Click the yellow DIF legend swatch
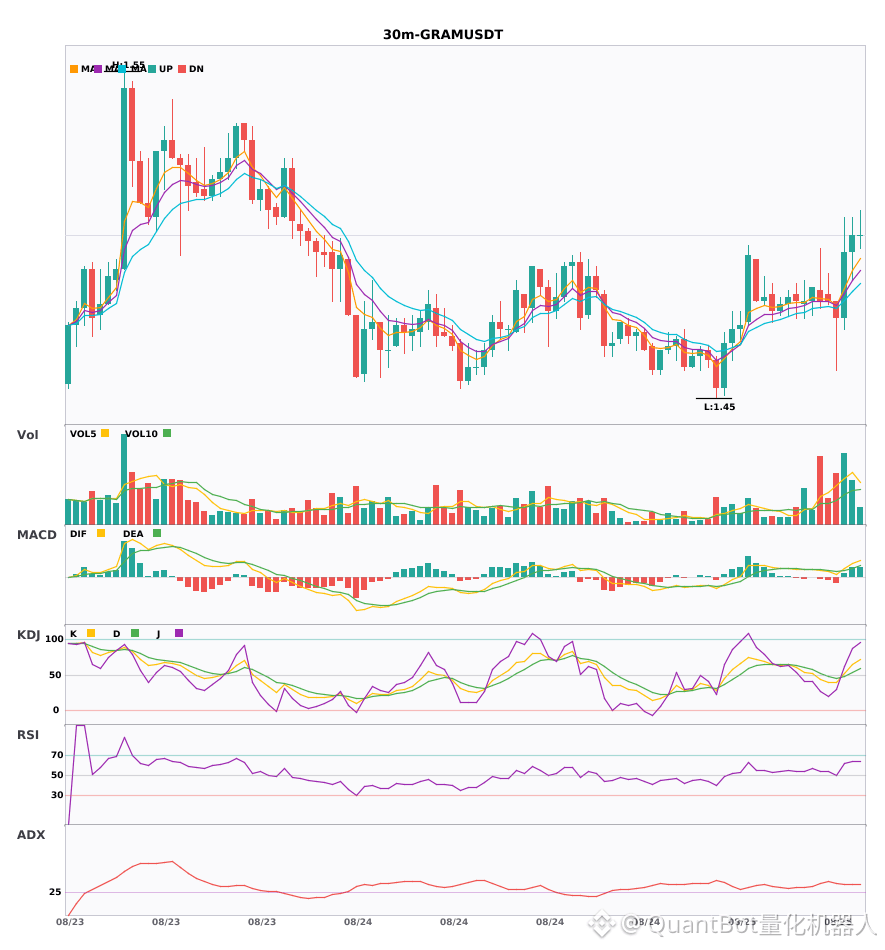The width and height of the screenshot is (885, 950). click(x=101, y=533)
